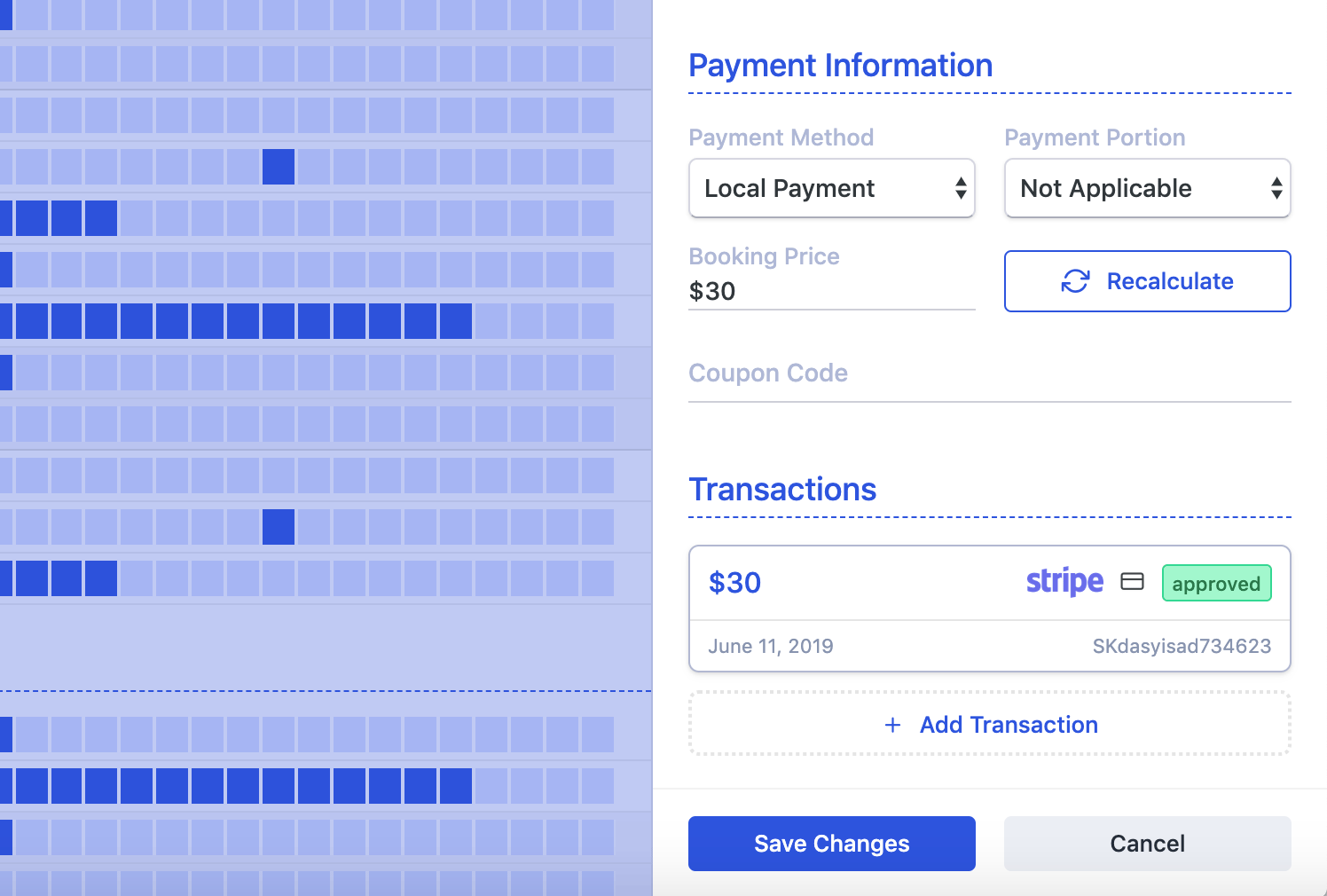Click the Local Payment selector arrows
This screenshot has height=896, width=1327.
pos(962,188)
